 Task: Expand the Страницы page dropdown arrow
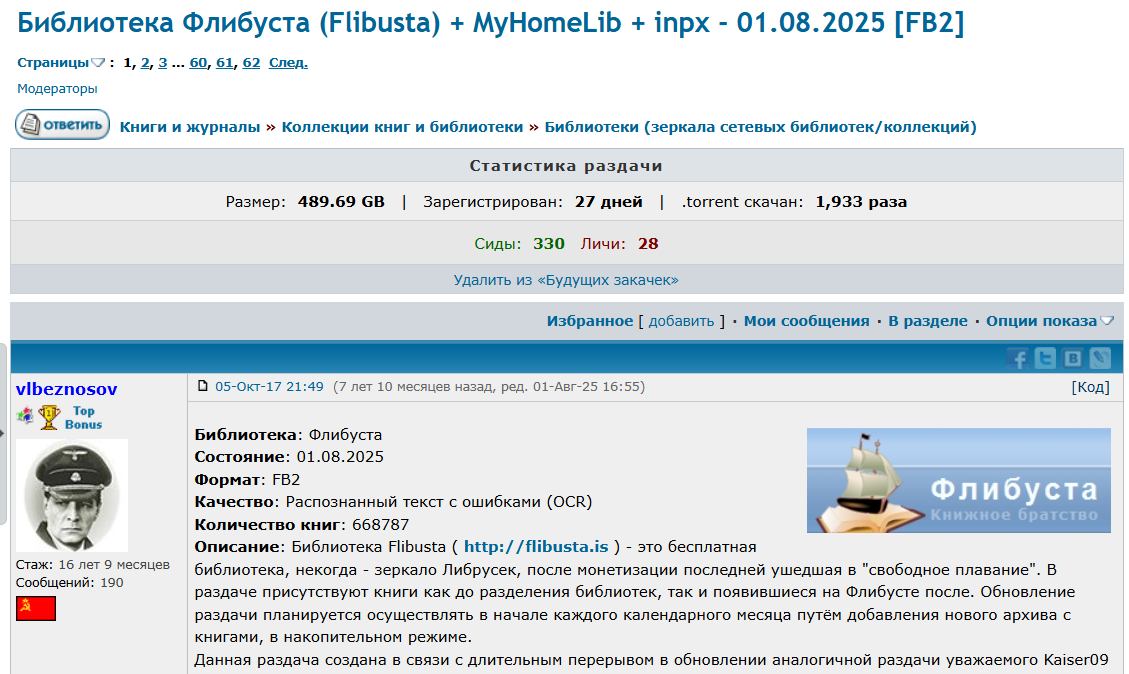pyautogui.click(x=98, y=63)
